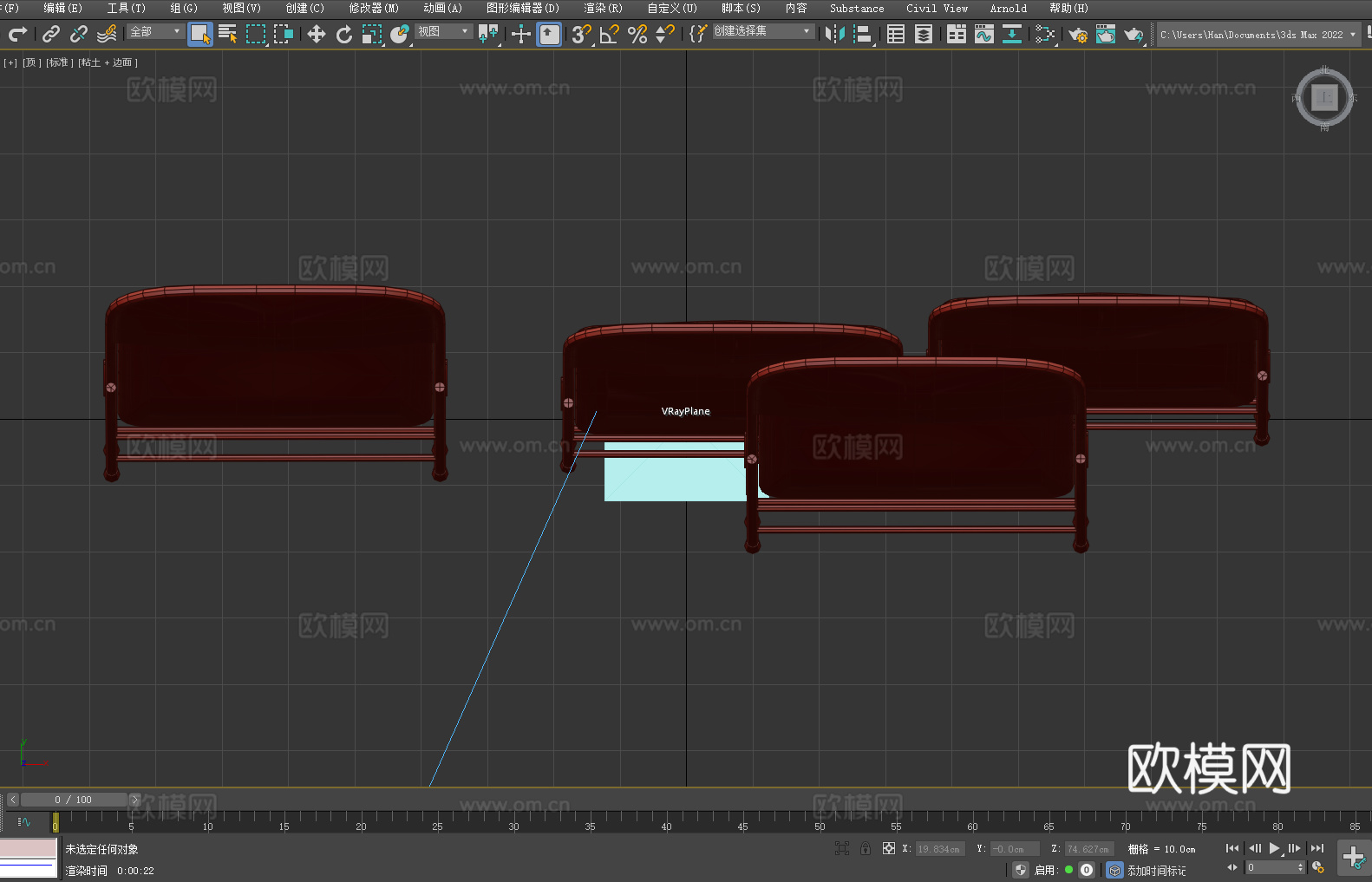Open selection filter dropdown 全部

tap(156, 31)
